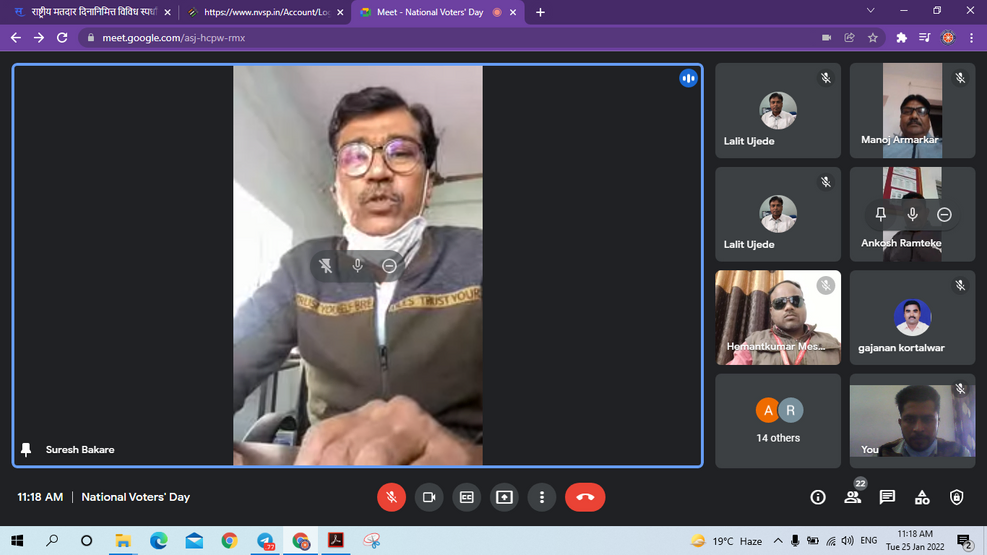Open the three-dot more options menu
The height and width of the screenshot is (555, 987).
coord(542,497)
